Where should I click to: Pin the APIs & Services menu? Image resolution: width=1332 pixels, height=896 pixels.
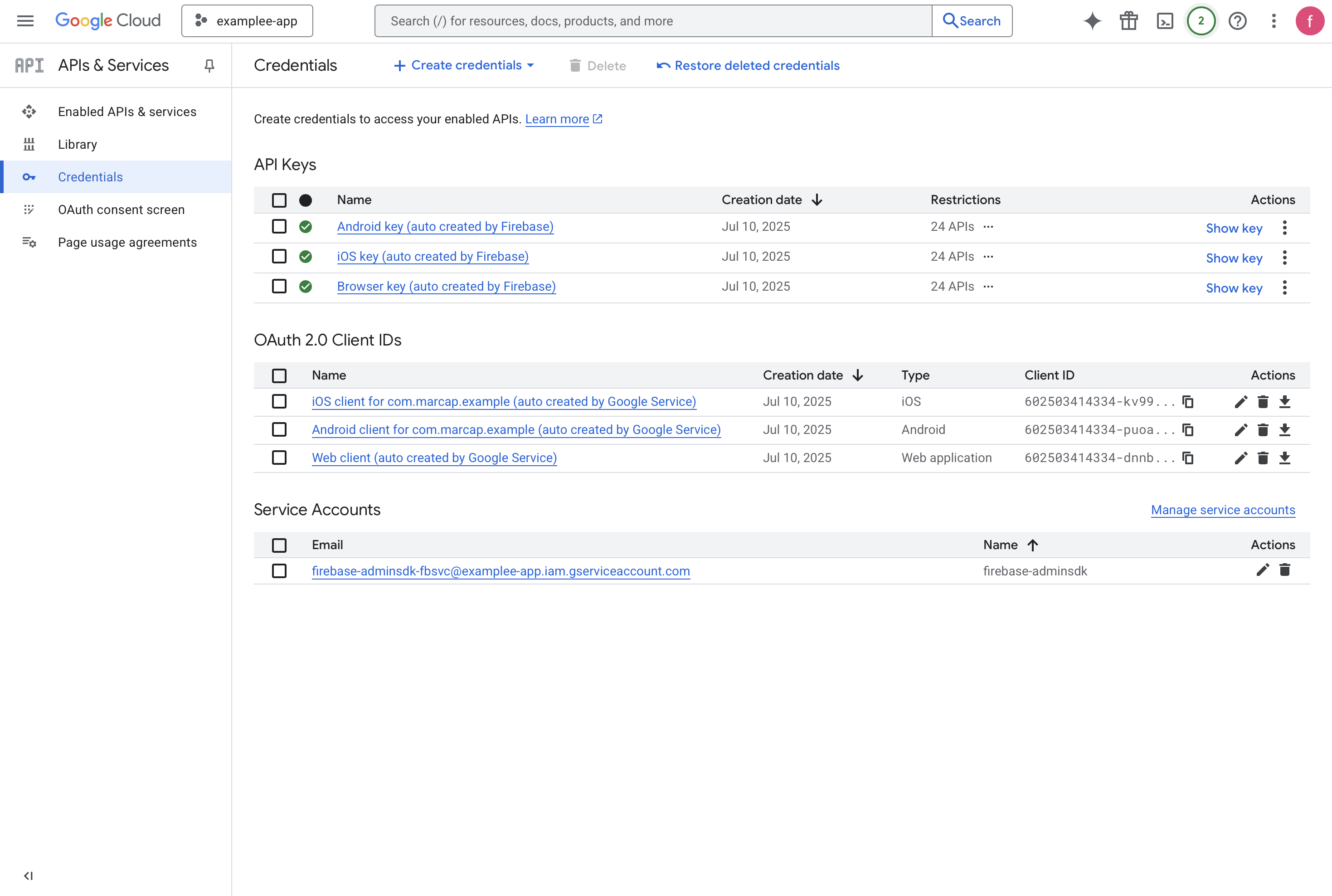tap(209, 66)
